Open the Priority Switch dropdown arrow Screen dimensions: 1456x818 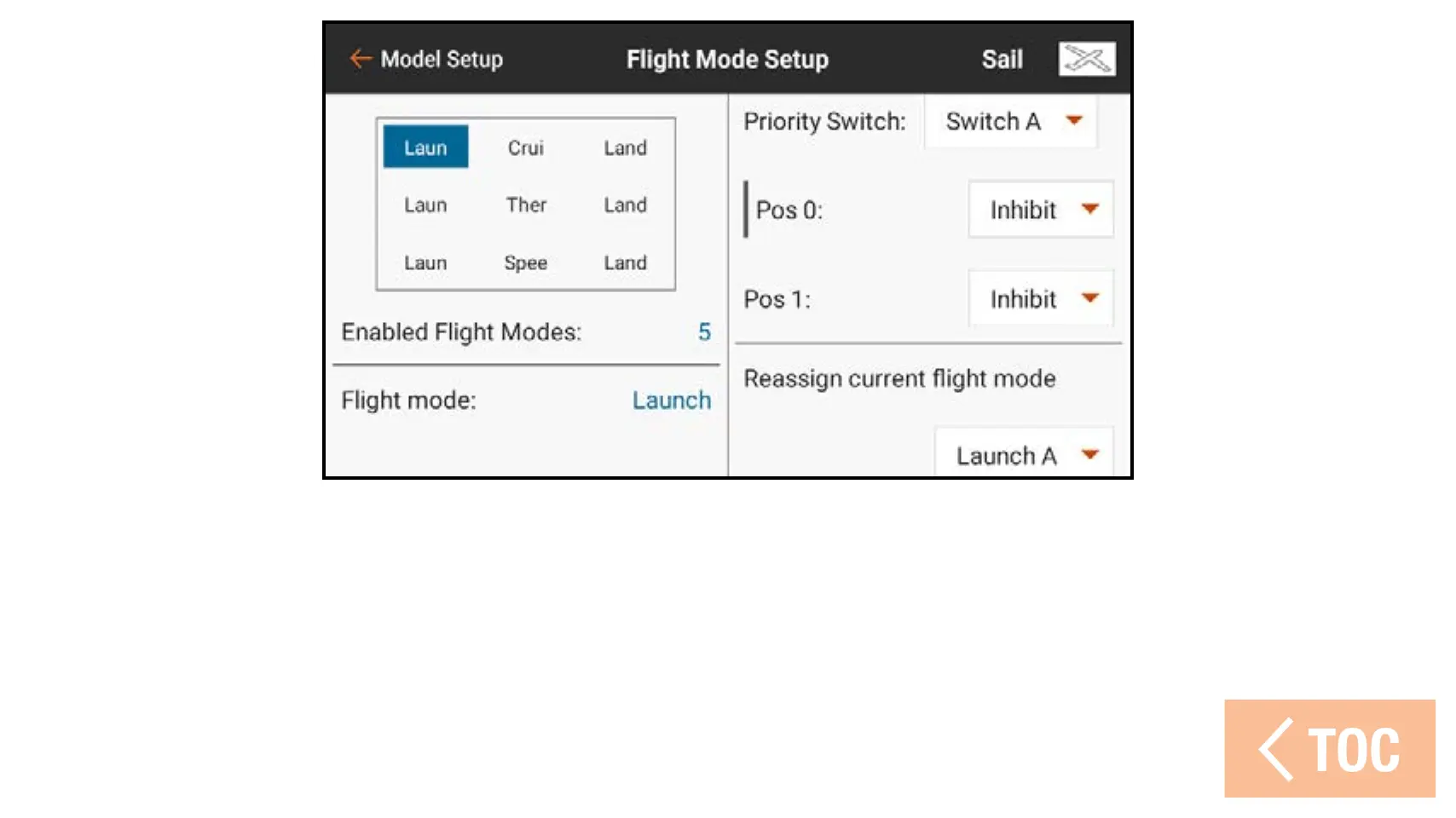coord(1074,121)
